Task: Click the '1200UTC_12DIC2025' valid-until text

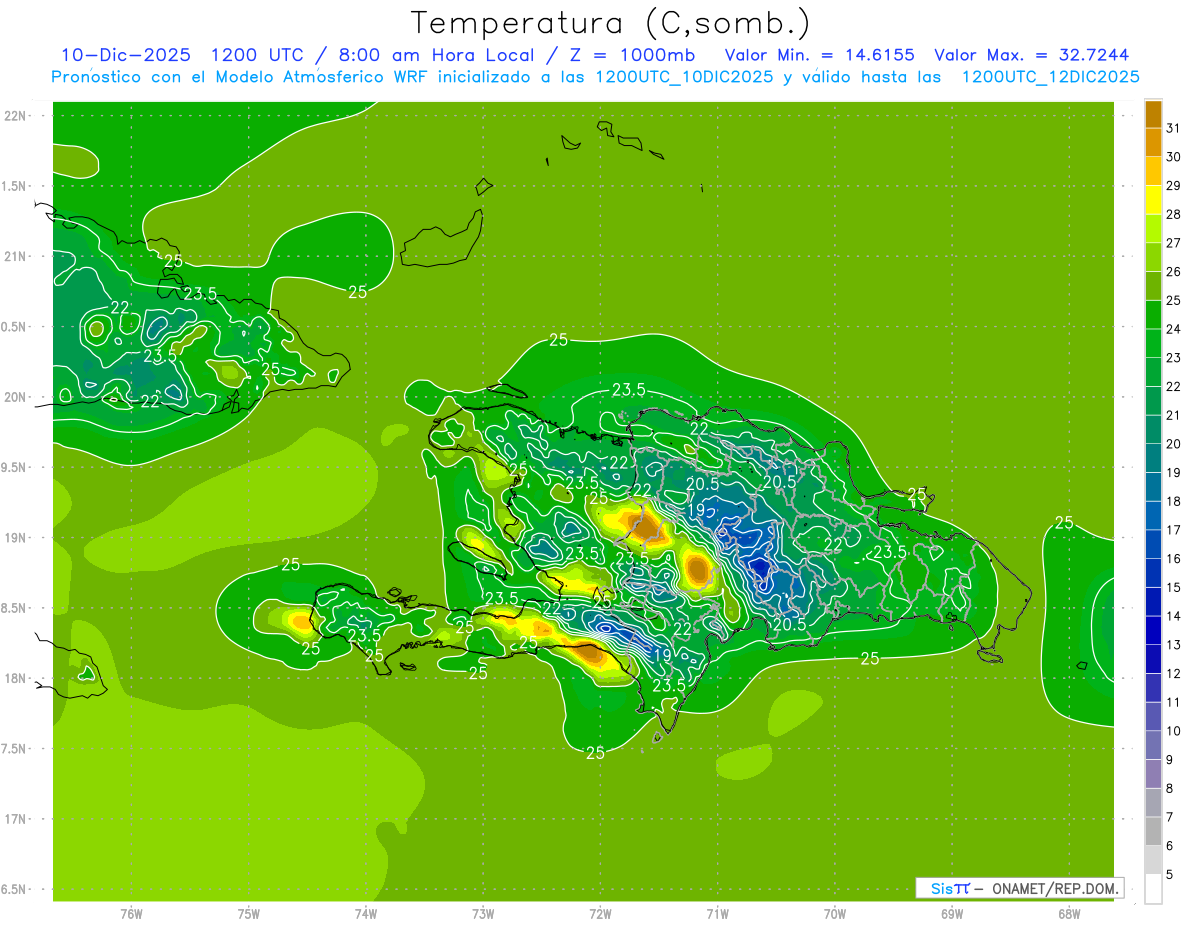Action: click(x=1050, y=77)
